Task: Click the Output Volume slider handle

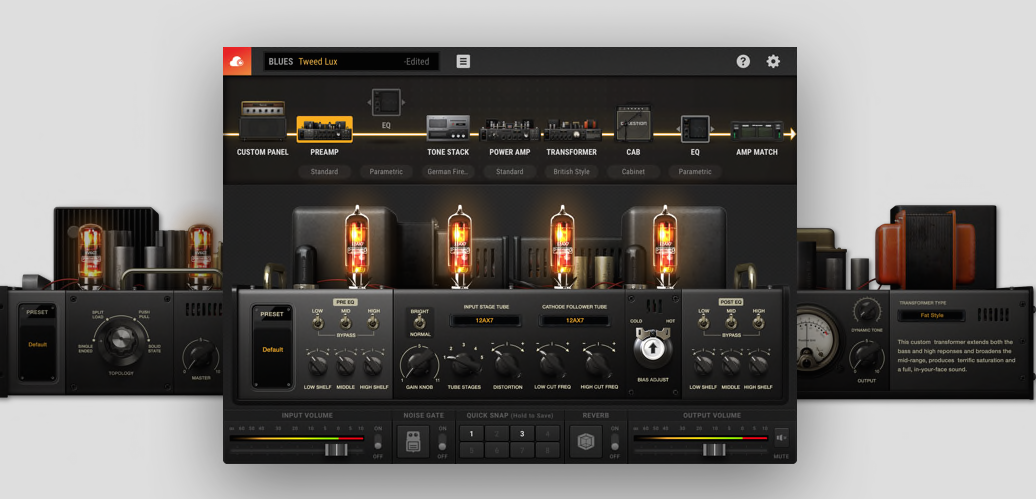Action: point(714,450)
